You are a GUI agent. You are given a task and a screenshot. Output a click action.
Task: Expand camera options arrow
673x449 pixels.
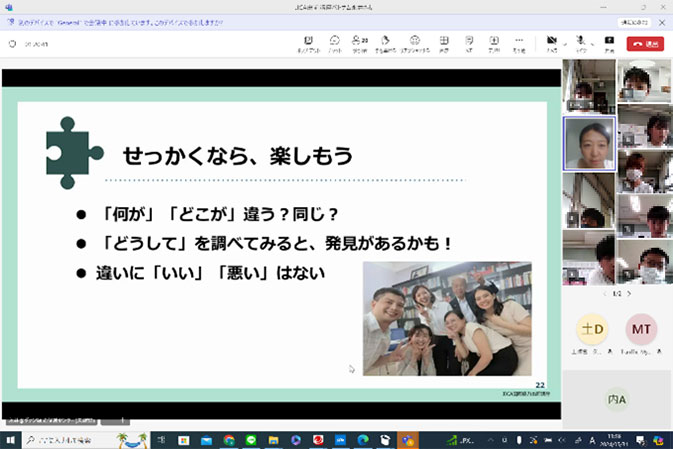[565, 44]
